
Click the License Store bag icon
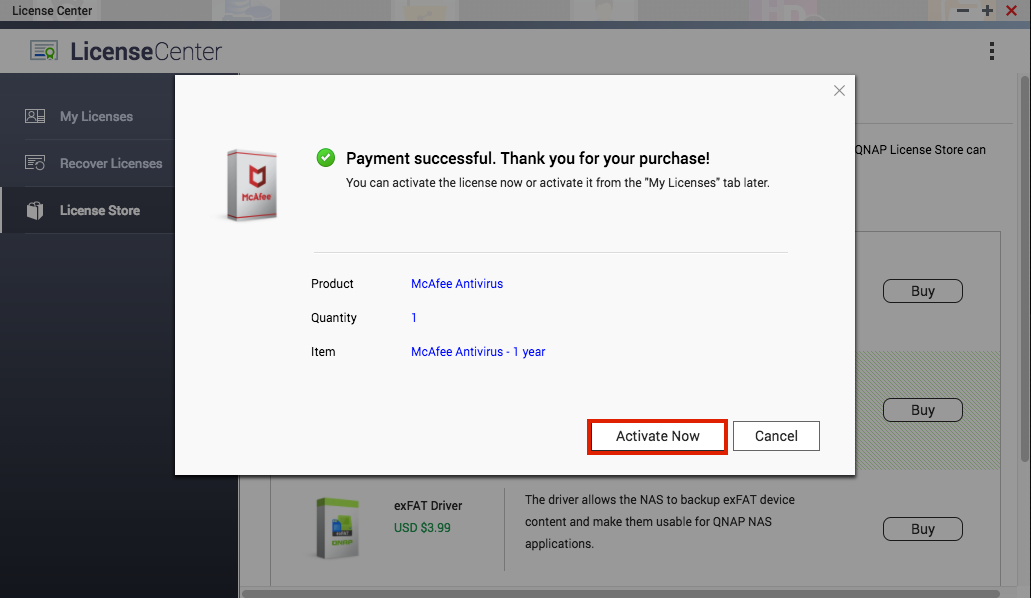35,211
